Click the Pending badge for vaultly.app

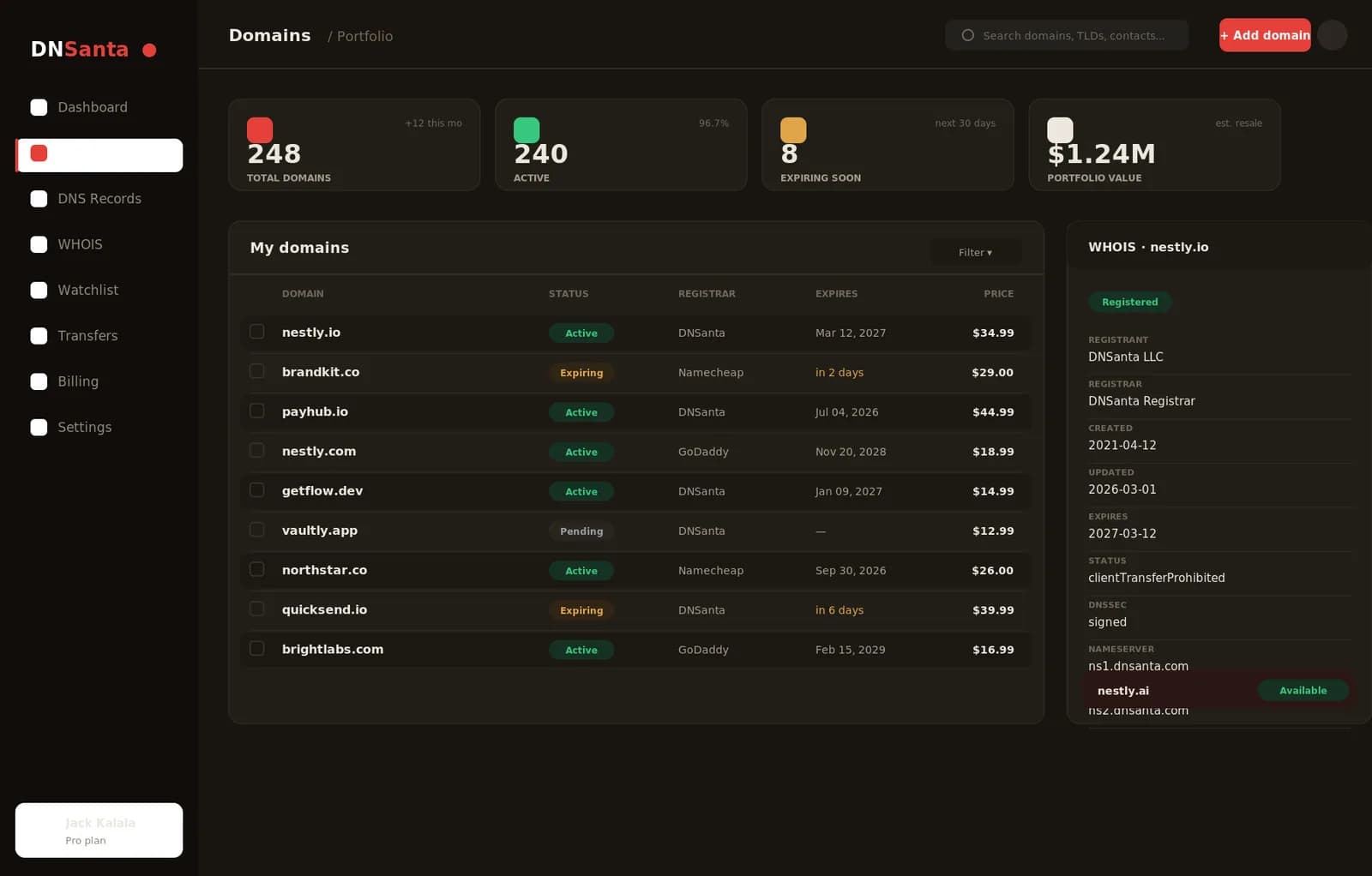coord(581,531)
